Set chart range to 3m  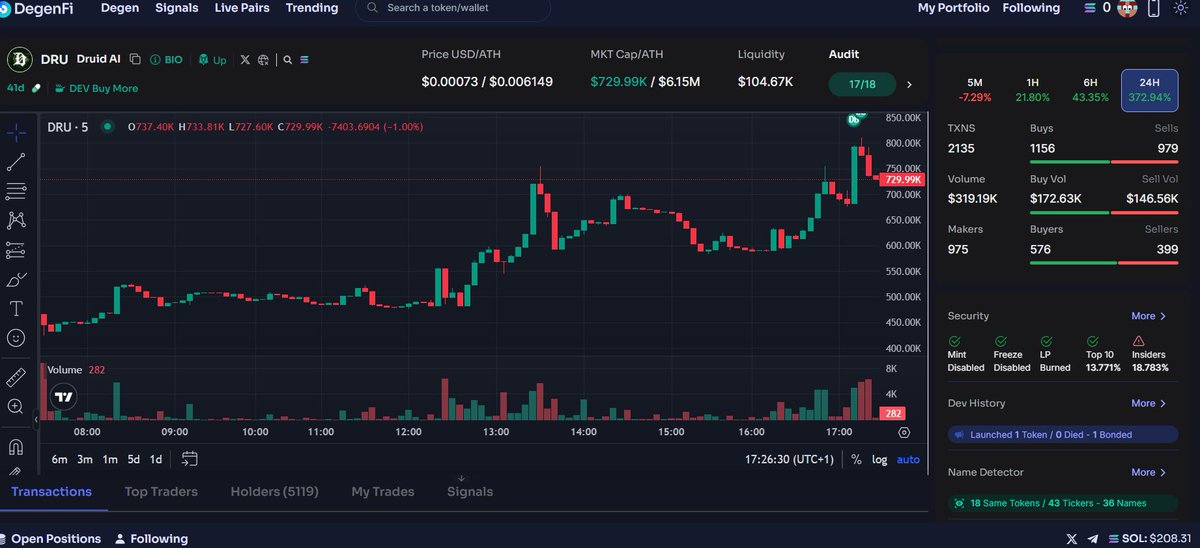click(x=85, y=459)
